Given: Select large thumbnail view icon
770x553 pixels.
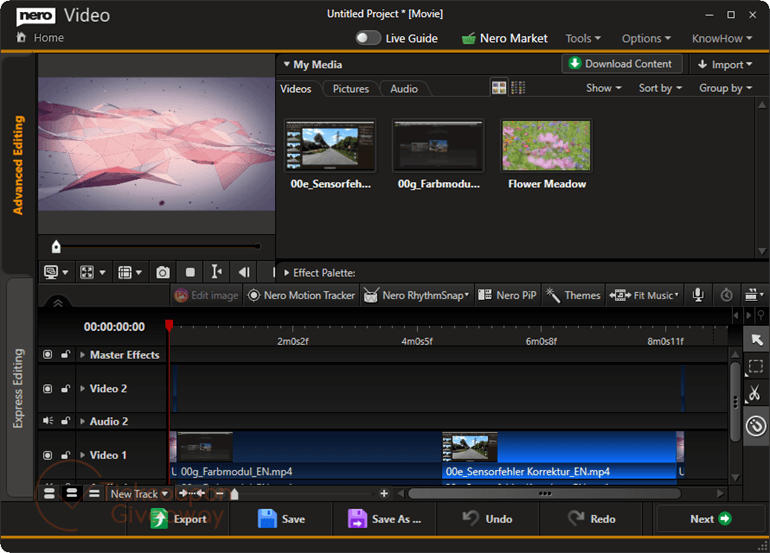Looking at the screenshot, I should [499, 88].
